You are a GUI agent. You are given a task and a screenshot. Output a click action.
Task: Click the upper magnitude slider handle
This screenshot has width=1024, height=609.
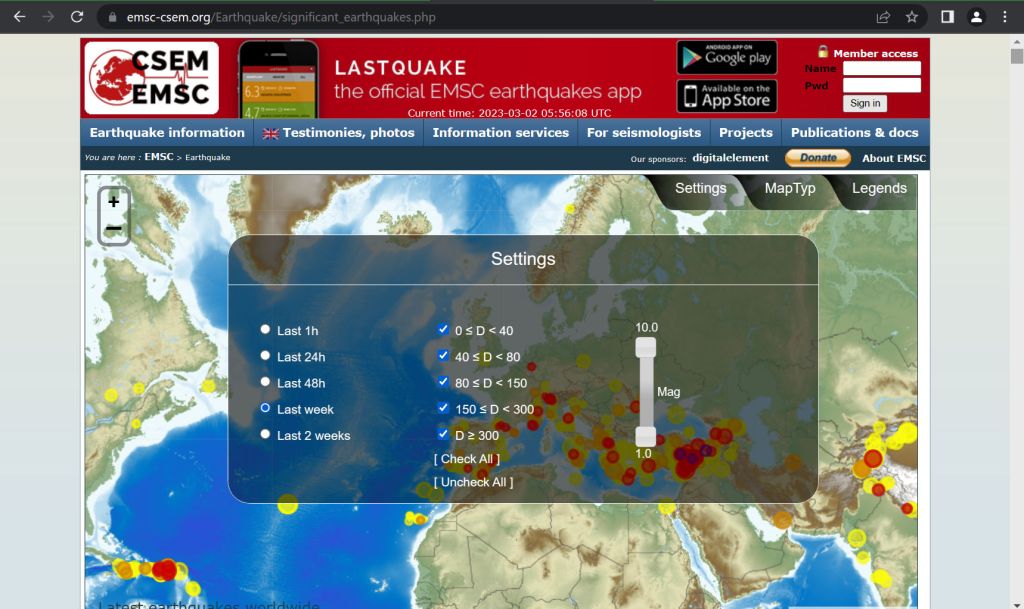click(646, 346)
